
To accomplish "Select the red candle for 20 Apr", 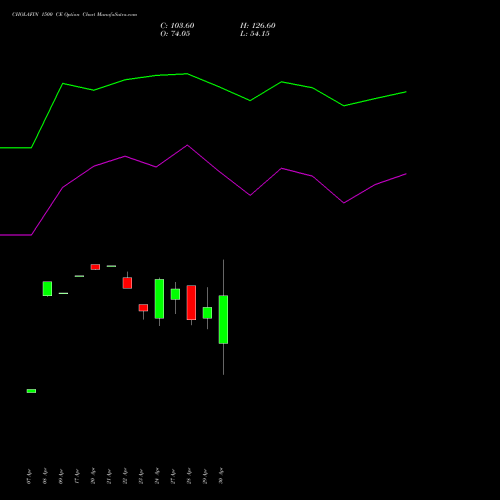I will click(95, 267).
